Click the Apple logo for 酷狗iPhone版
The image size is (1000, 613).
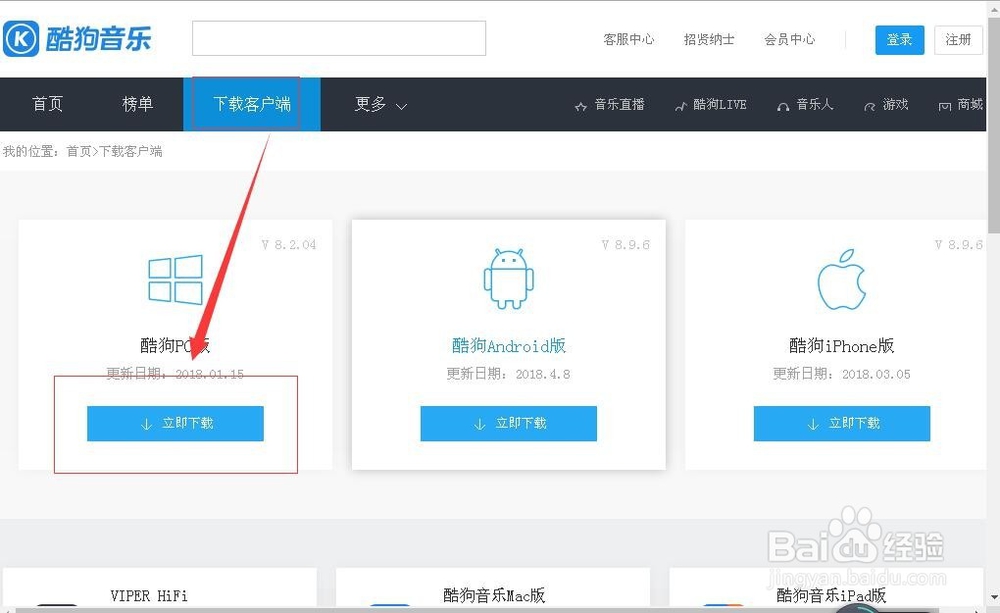pos(842,279)
